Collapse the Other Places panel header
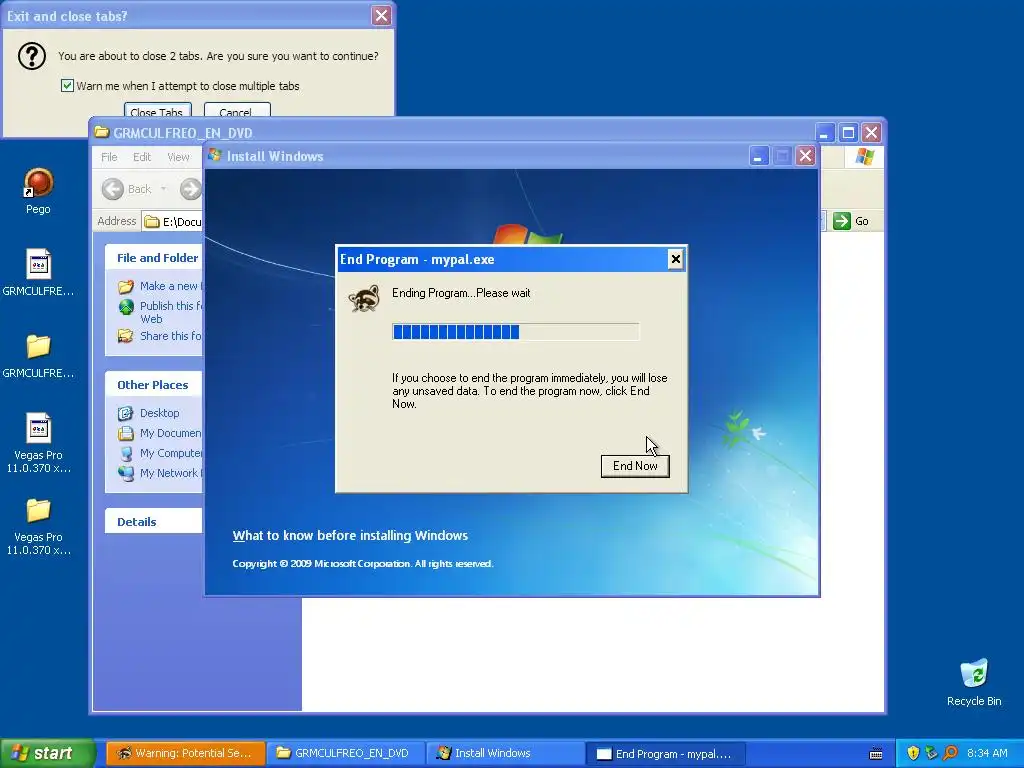The height and width of the screenshot is (768, 1024). (154, 385)
